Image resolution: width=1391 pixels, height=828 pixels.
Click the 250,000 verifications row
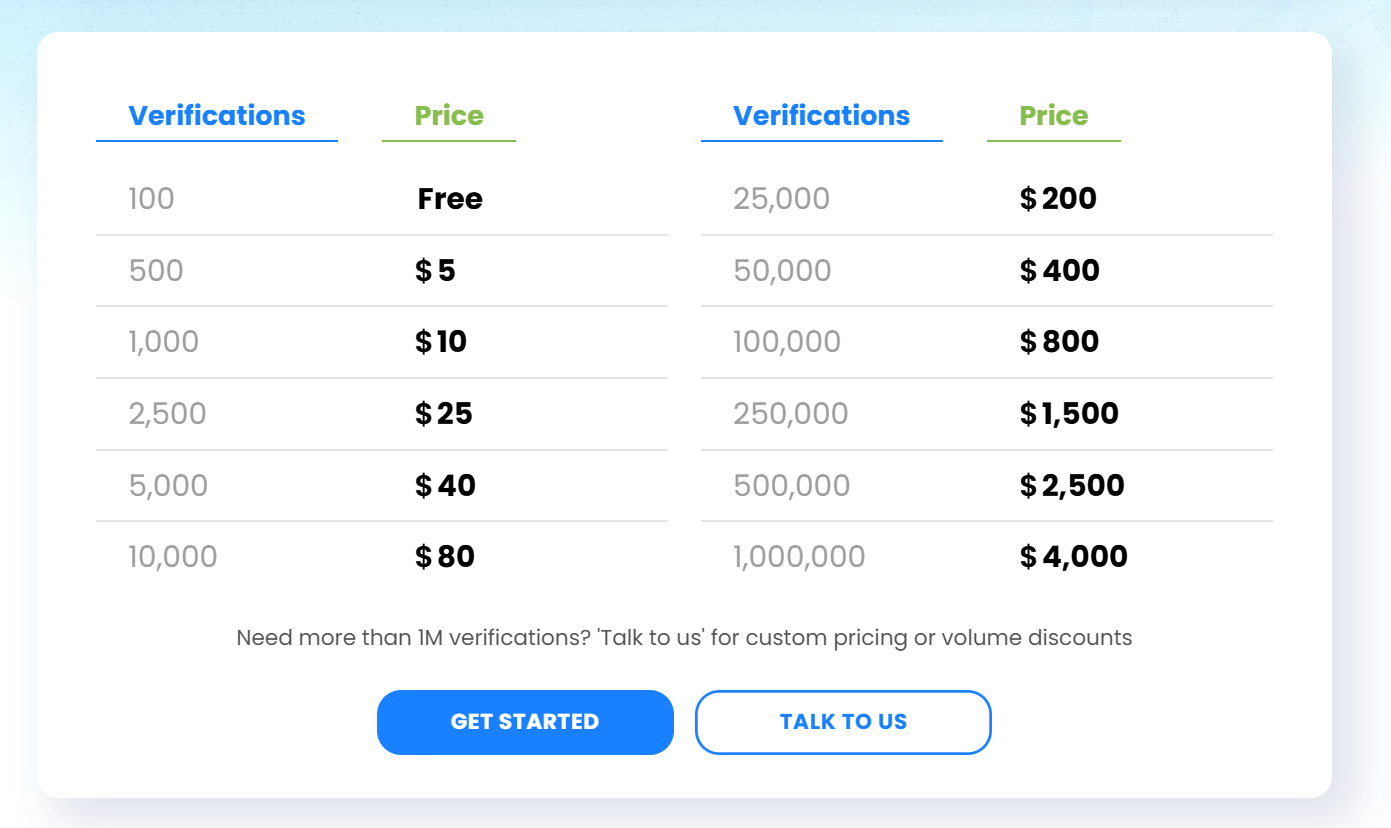pos(790,414)
